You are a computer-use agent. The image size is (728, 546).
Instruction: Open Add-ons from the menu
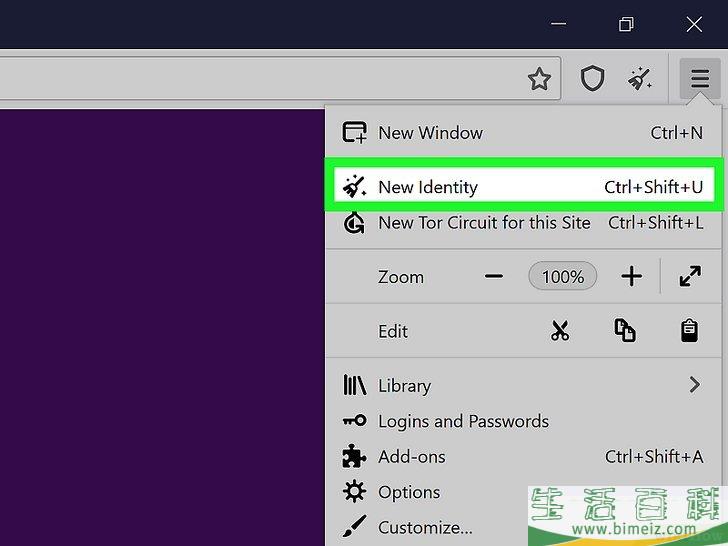[523, 456]
